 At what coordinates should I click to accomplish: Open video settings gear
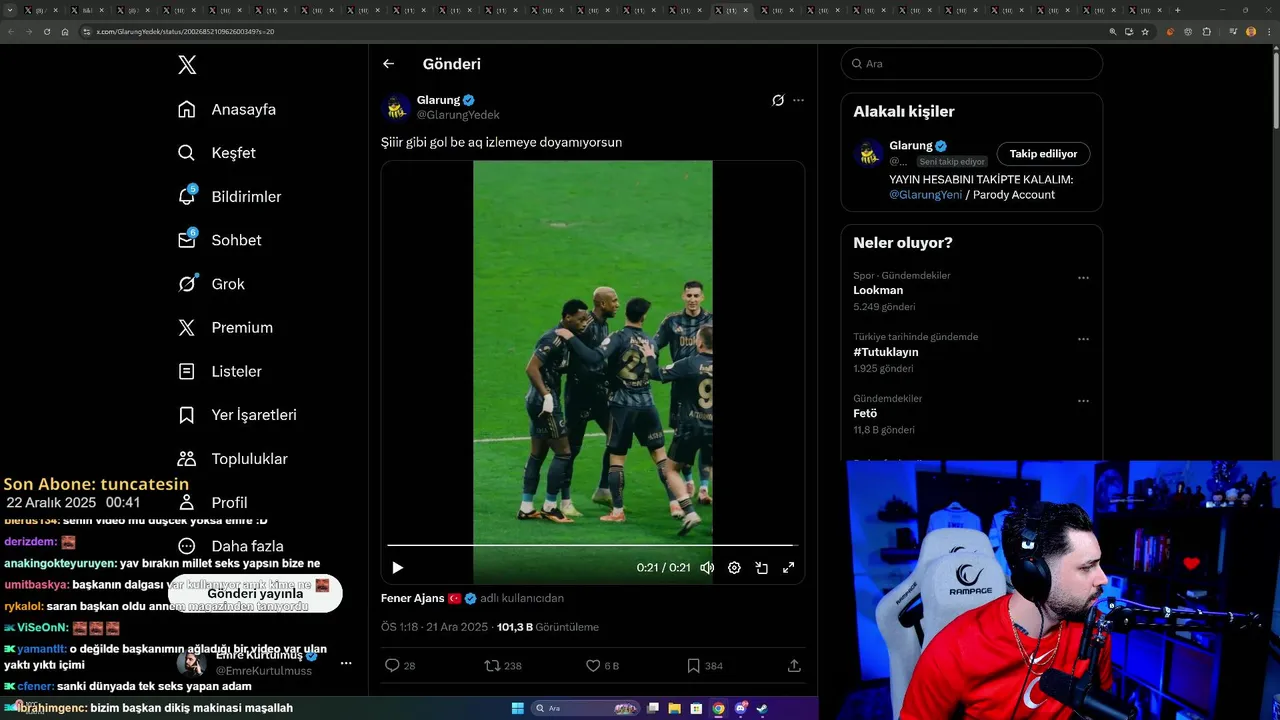point(734,567)
